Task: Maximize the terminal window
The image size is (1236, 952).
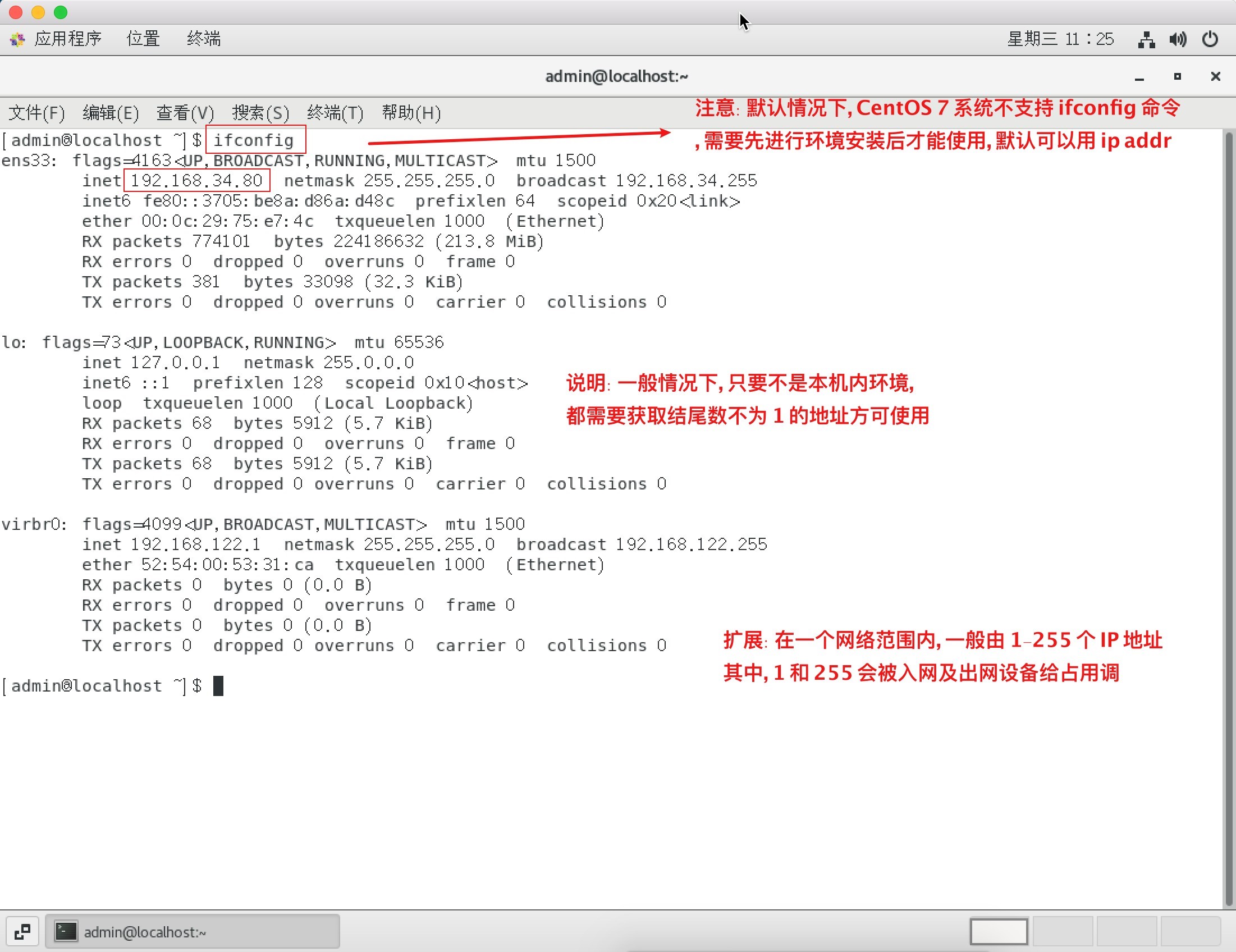Action: [x=1177, y=76]
